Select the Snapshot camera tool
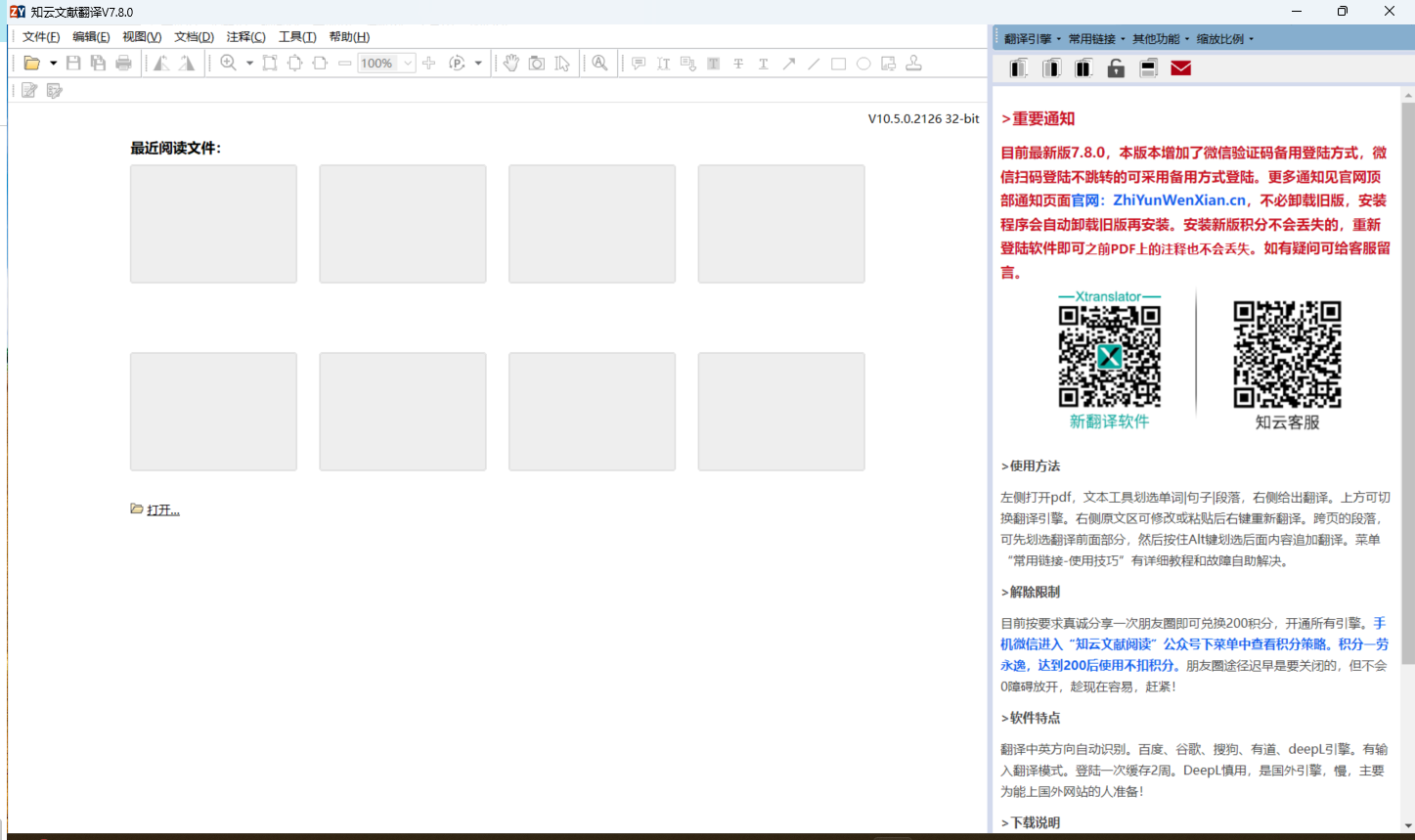Screen dimensions: 1415x840 point(537,64)
